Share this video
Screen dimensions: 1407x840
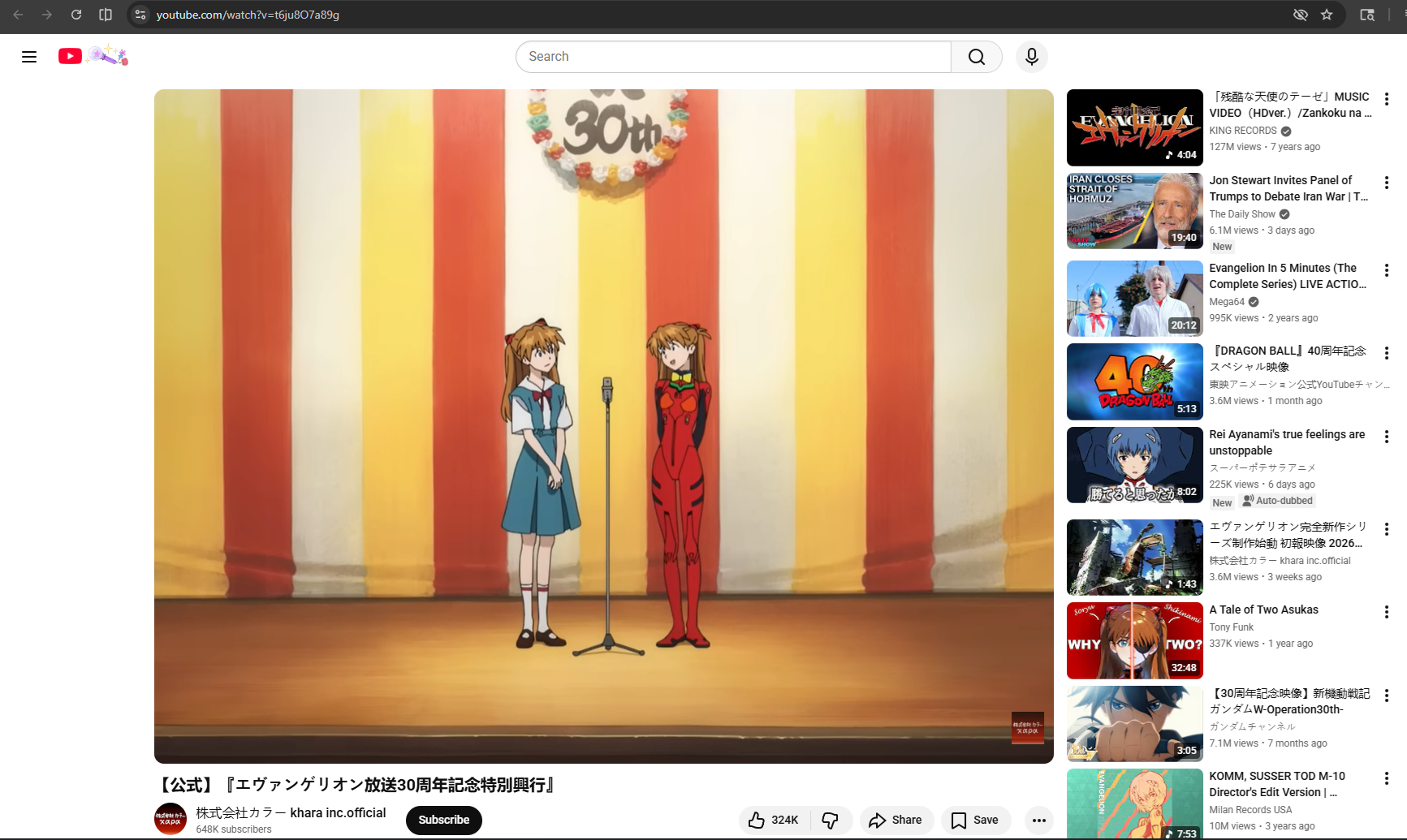click(x=896, y=820)
